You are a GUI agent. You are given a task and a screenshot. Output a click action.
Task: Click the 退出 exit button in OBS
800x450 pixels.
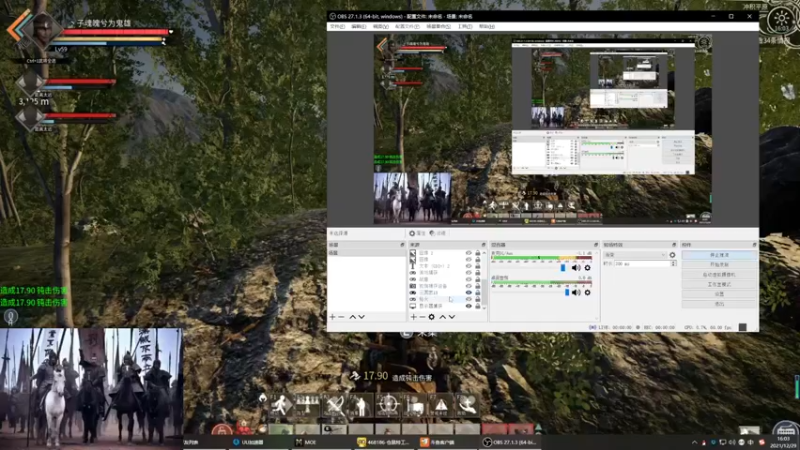coord(719,304)
